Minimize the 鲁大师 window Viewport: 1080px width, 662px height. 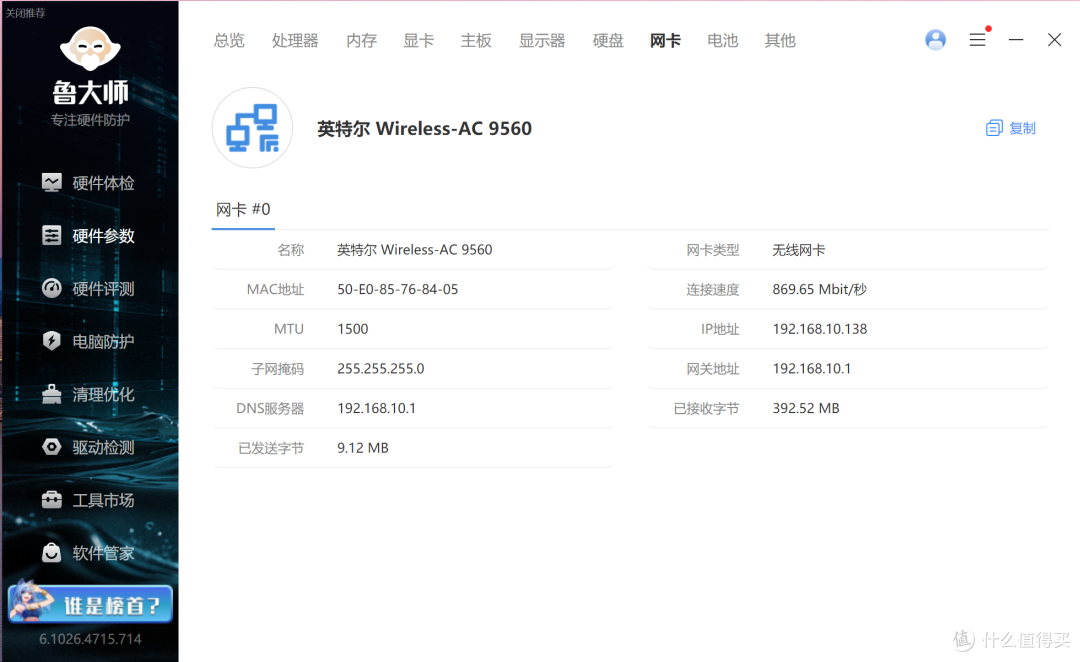point(1016,40)
